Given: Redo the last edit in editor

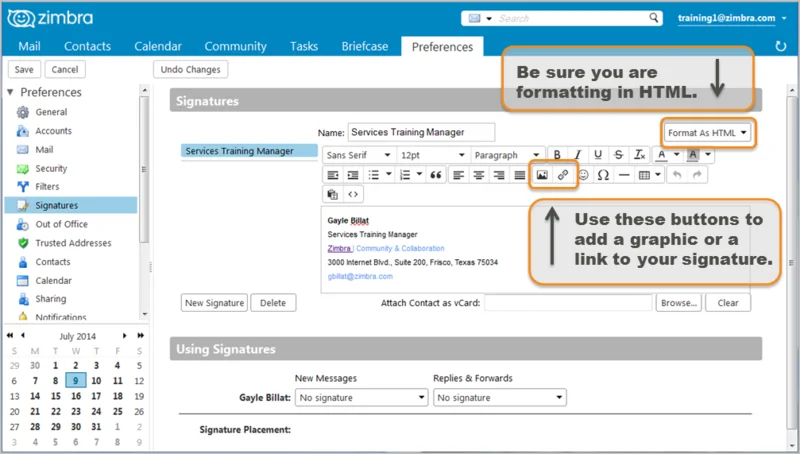Looking at the screenshot, I should [x=697, y=175].
